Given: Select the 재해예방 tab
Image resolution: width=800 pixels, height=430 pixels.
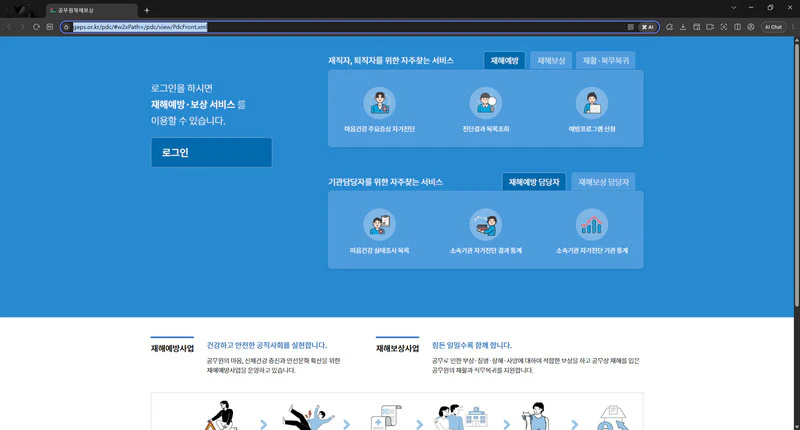Looking at the screenshot, I should (x=504, y=60).
